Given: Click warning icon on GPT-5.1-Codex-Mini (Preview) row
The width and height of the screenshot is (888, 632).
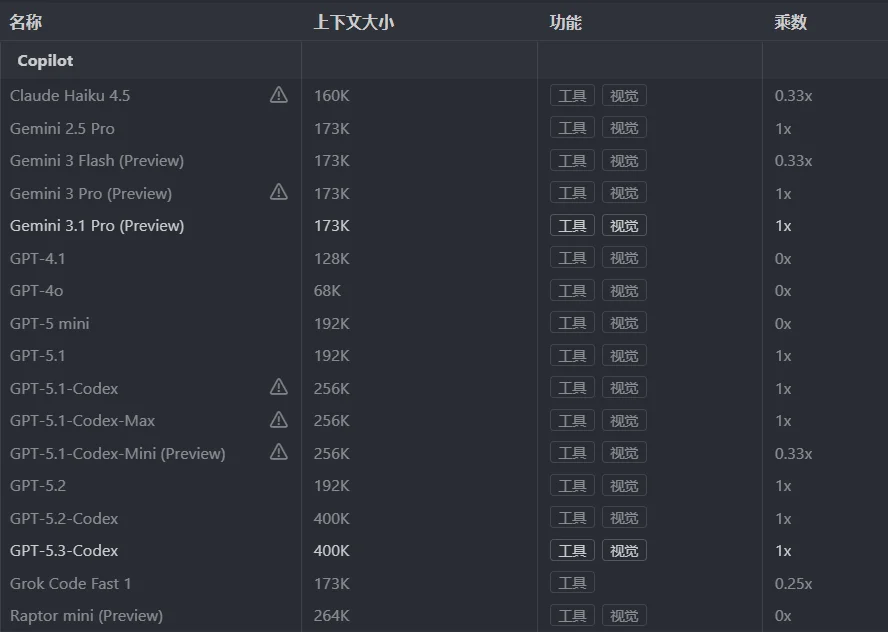Looking at the screenshot, I should click(279, 452).
